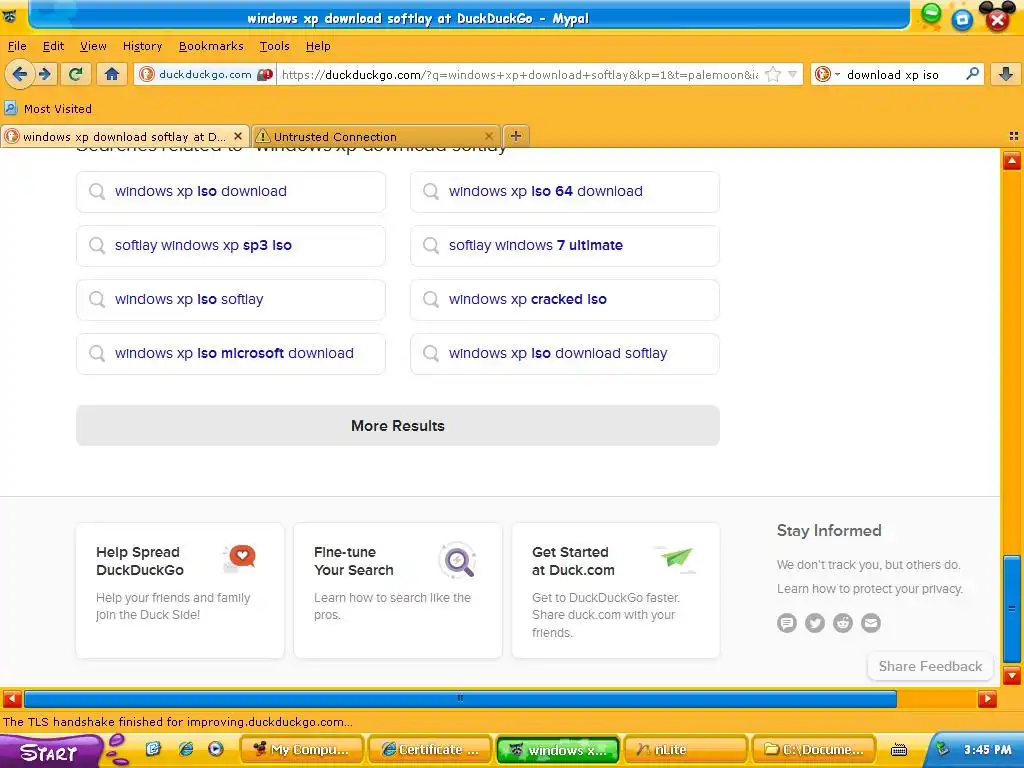
Task: Click the vertical scrollbar thumb
Action: point(1012,609)
